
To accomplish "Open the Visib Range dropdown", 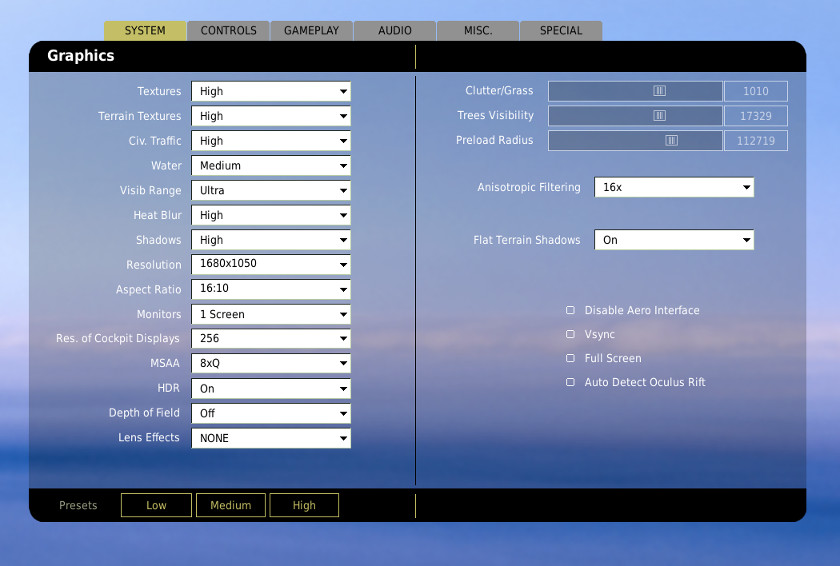I will point(271,191).
